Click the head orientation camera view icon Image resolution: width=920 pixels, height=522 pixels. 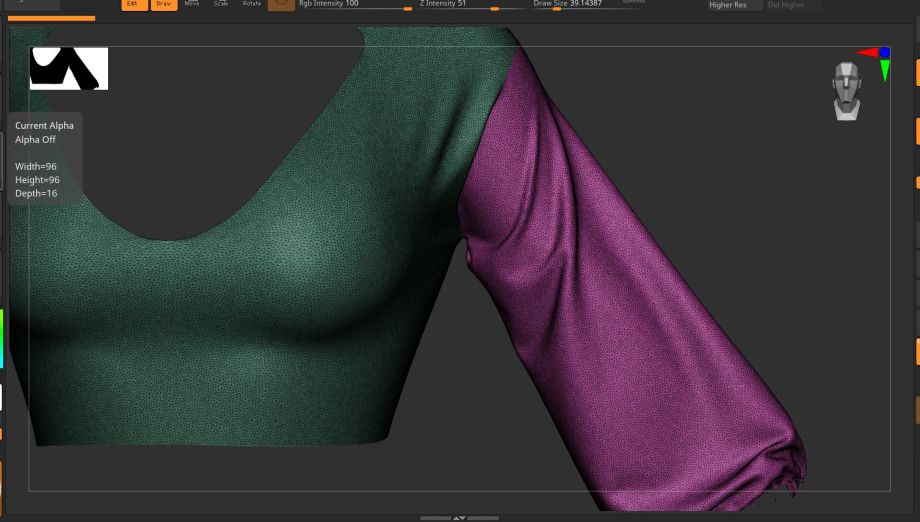(x=847, y=91)
